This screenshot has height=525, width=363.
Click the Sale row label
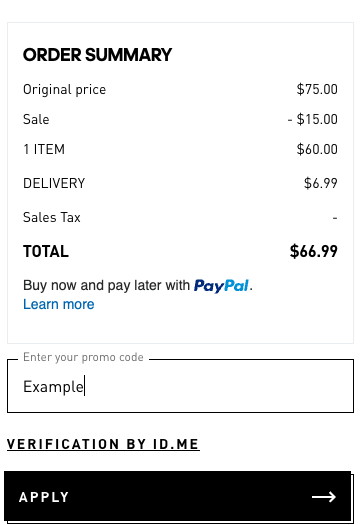tap(36, 120)
